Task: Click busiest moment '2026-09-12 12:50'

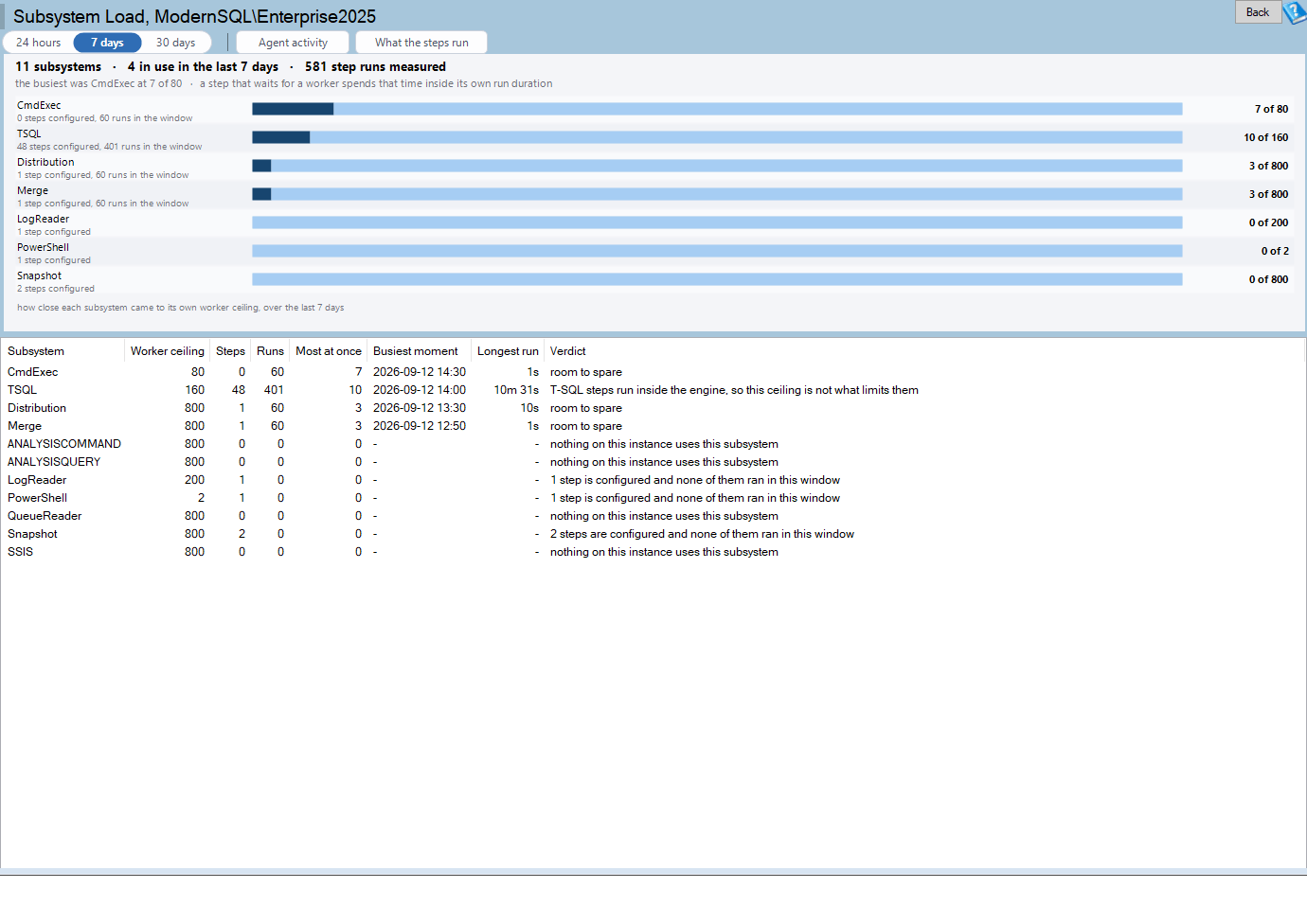Action: tap(420, 426)
